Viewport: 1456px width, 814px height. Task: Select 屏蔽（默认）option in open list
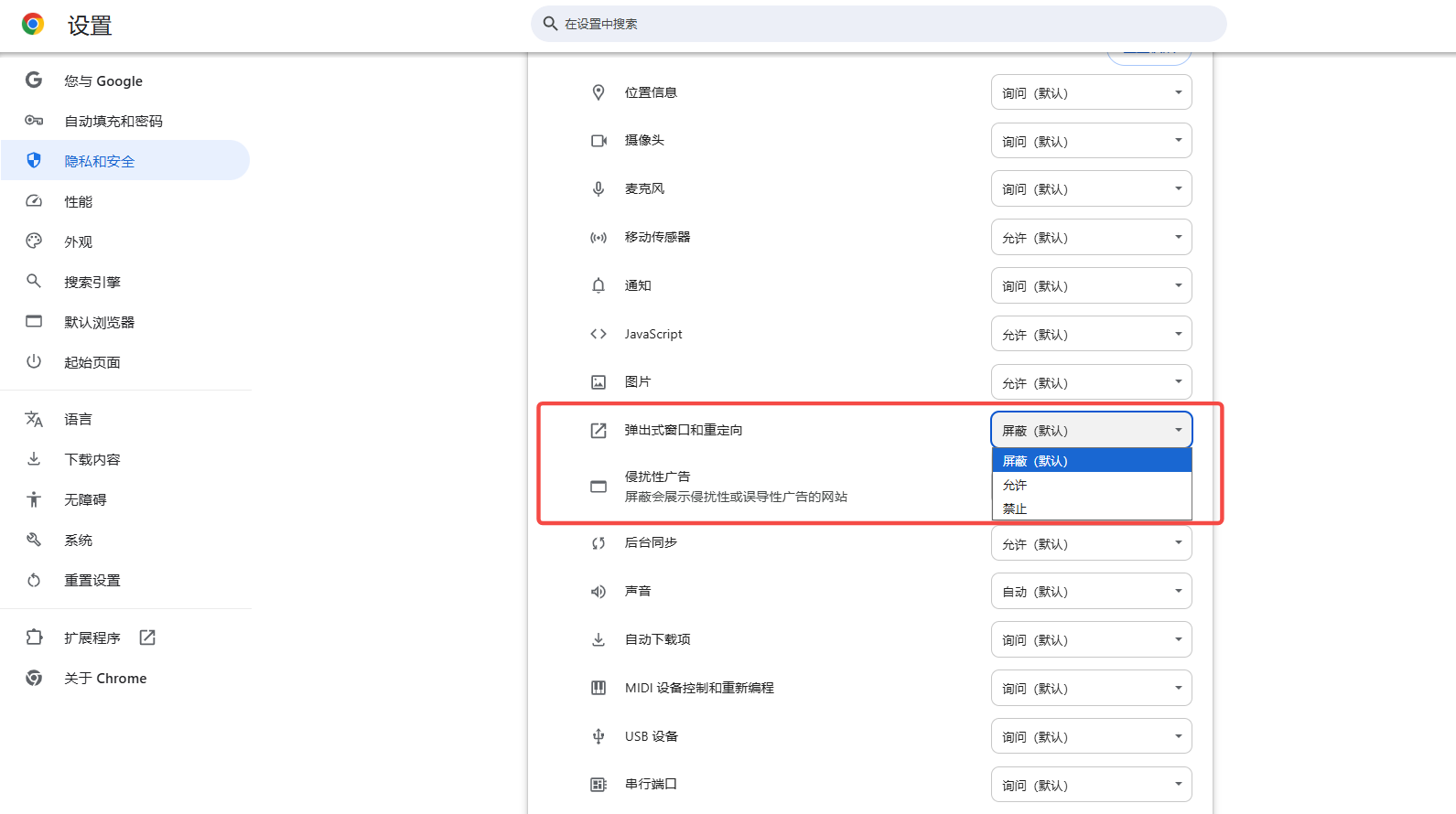[1092, 461]
